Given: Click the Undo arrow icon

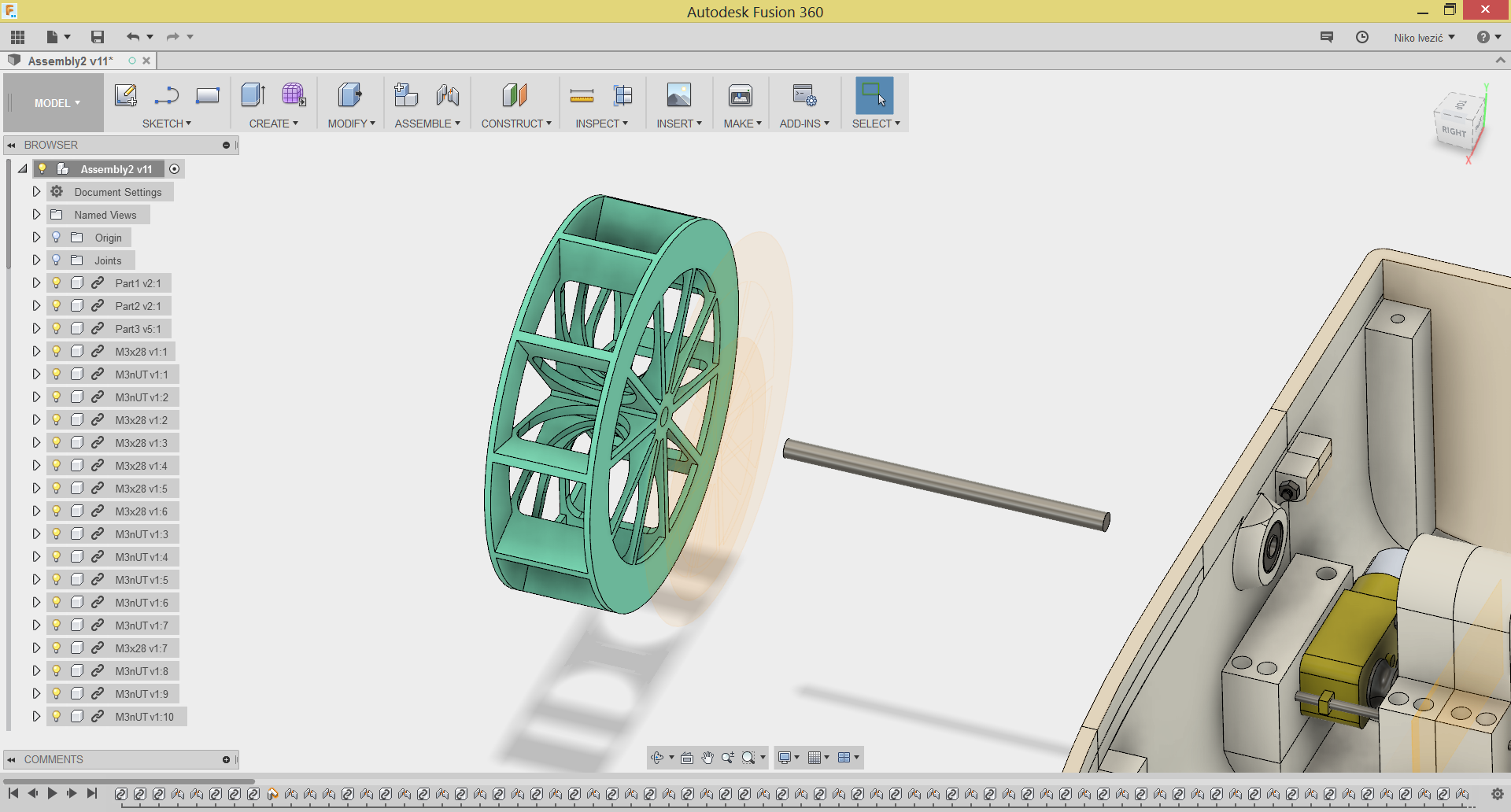Looking at the screenshot, I should click(133, 37).
